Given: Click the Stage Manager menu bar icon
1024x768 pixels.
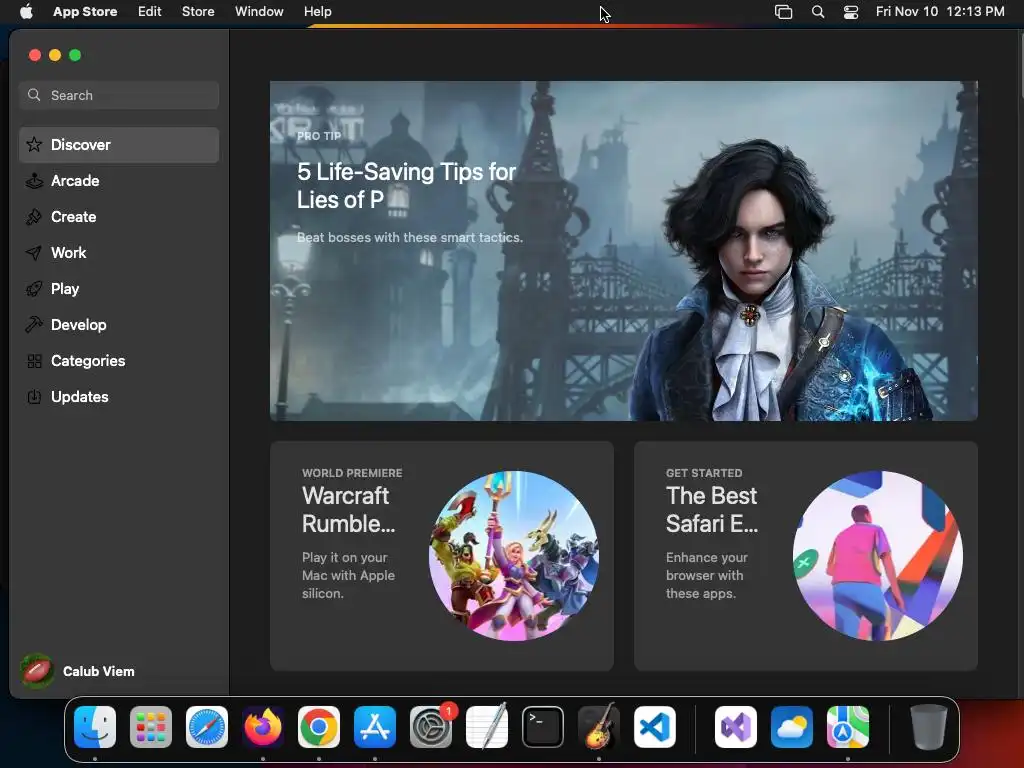Looking at the screenshot, I should [x=783, y=12].
